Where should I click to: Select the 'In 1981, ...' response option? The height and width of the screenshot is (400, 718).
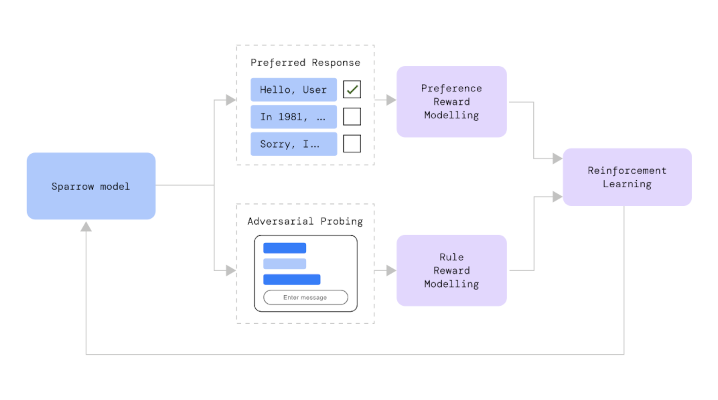(x=293, y=117)
